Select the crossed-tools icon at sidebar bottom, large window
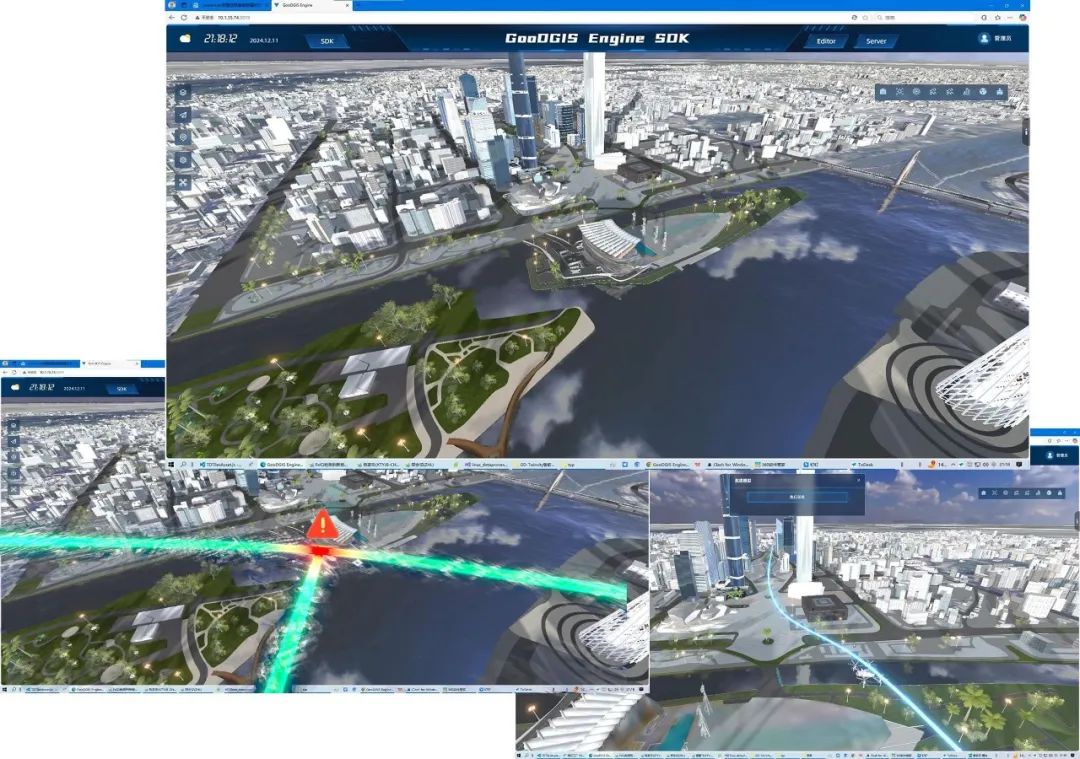 point(183,183)
